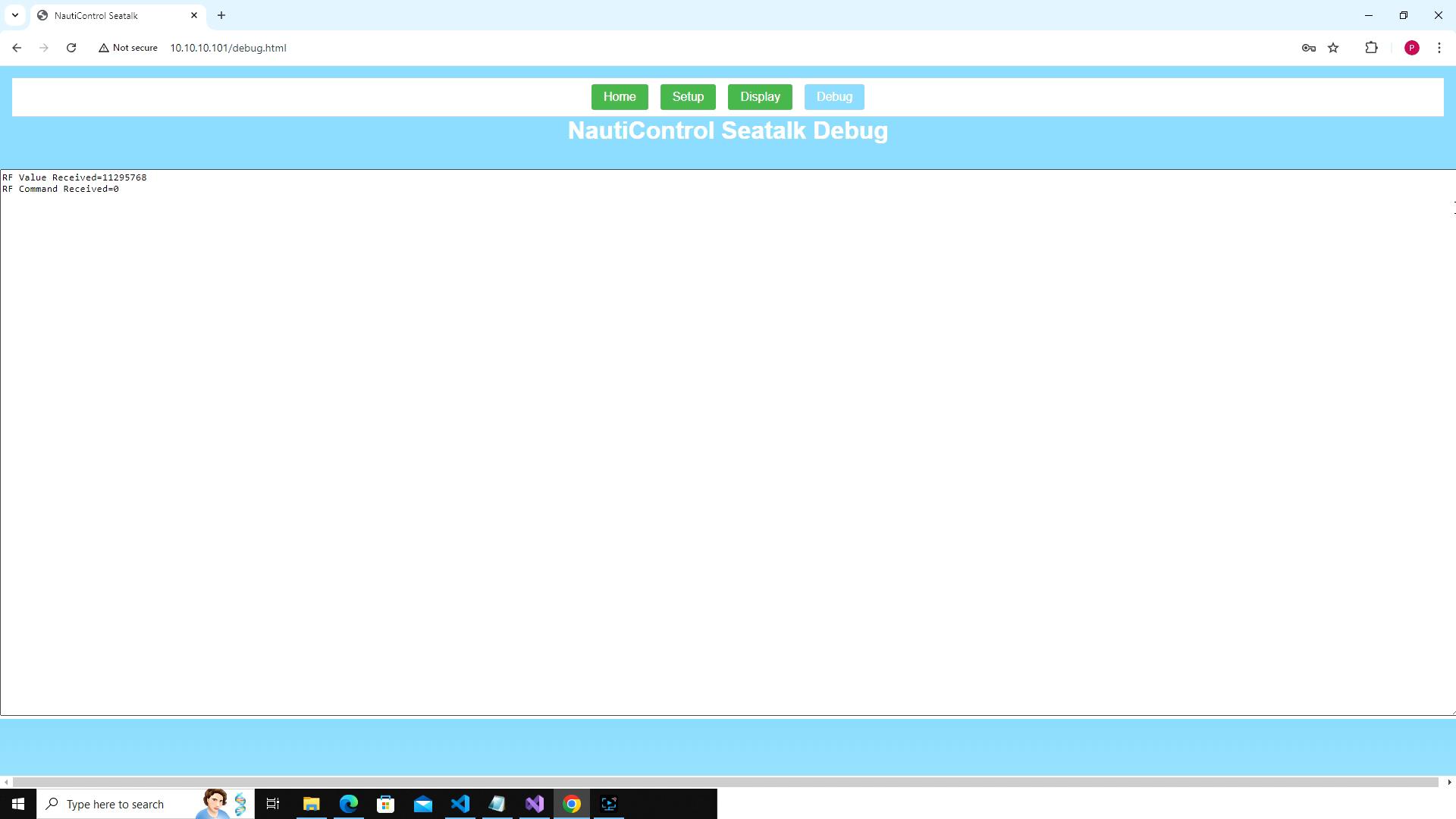The width and height of the screenshot is (1456, 819).
Task: Open File Explorer from the taskbar
Action: coord(311,804)
